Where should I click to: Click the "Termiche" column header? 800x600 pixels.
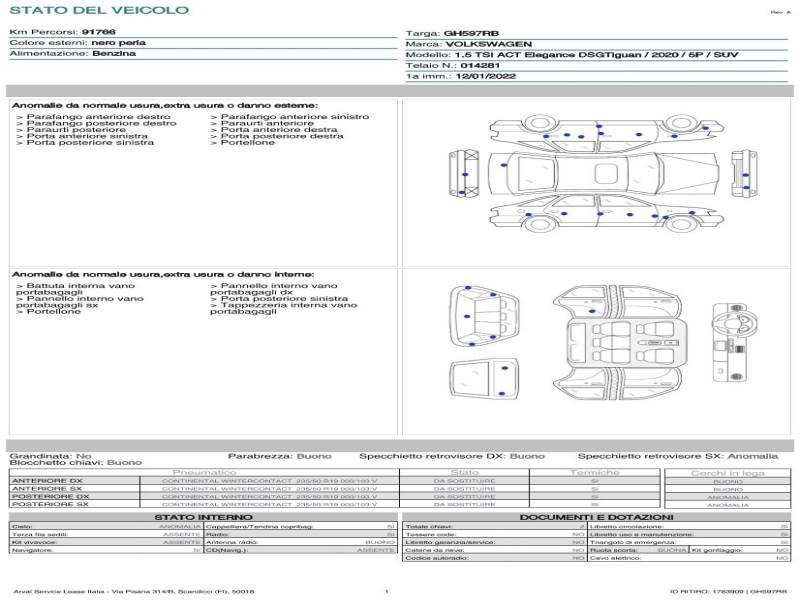(595, 473)
